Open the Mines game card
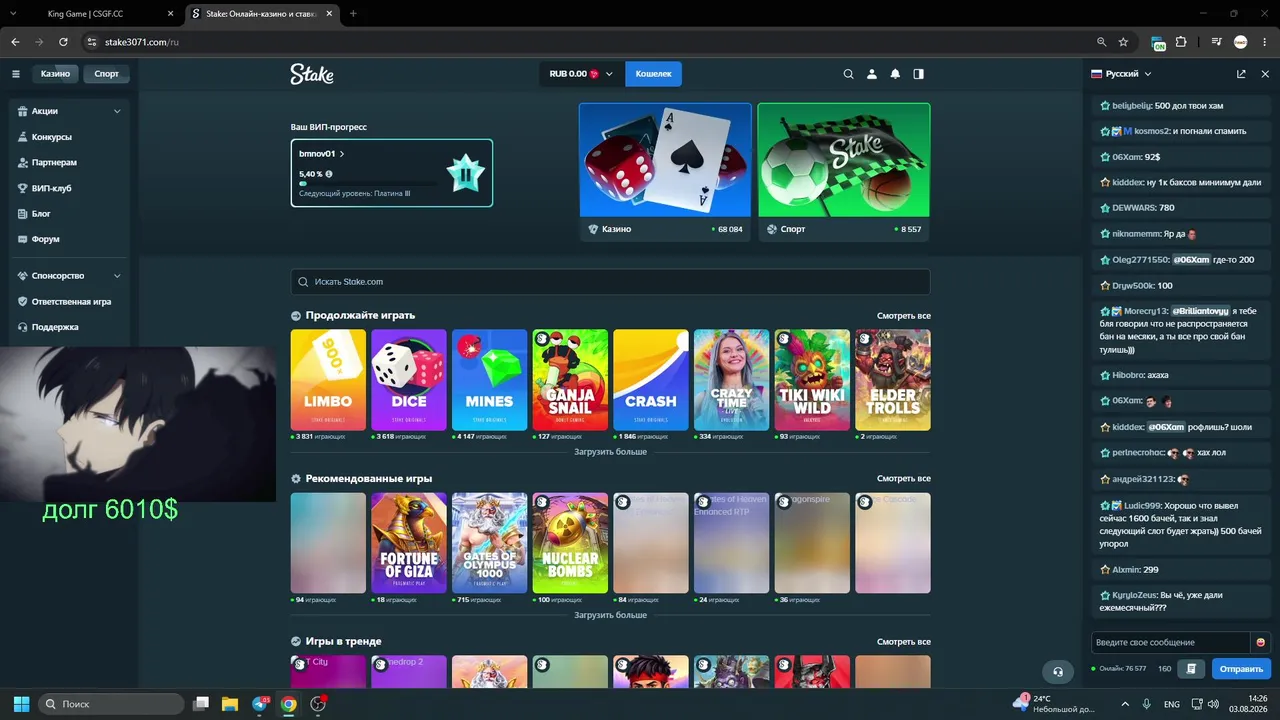1280x720 pixels. [x=489, y=380]
